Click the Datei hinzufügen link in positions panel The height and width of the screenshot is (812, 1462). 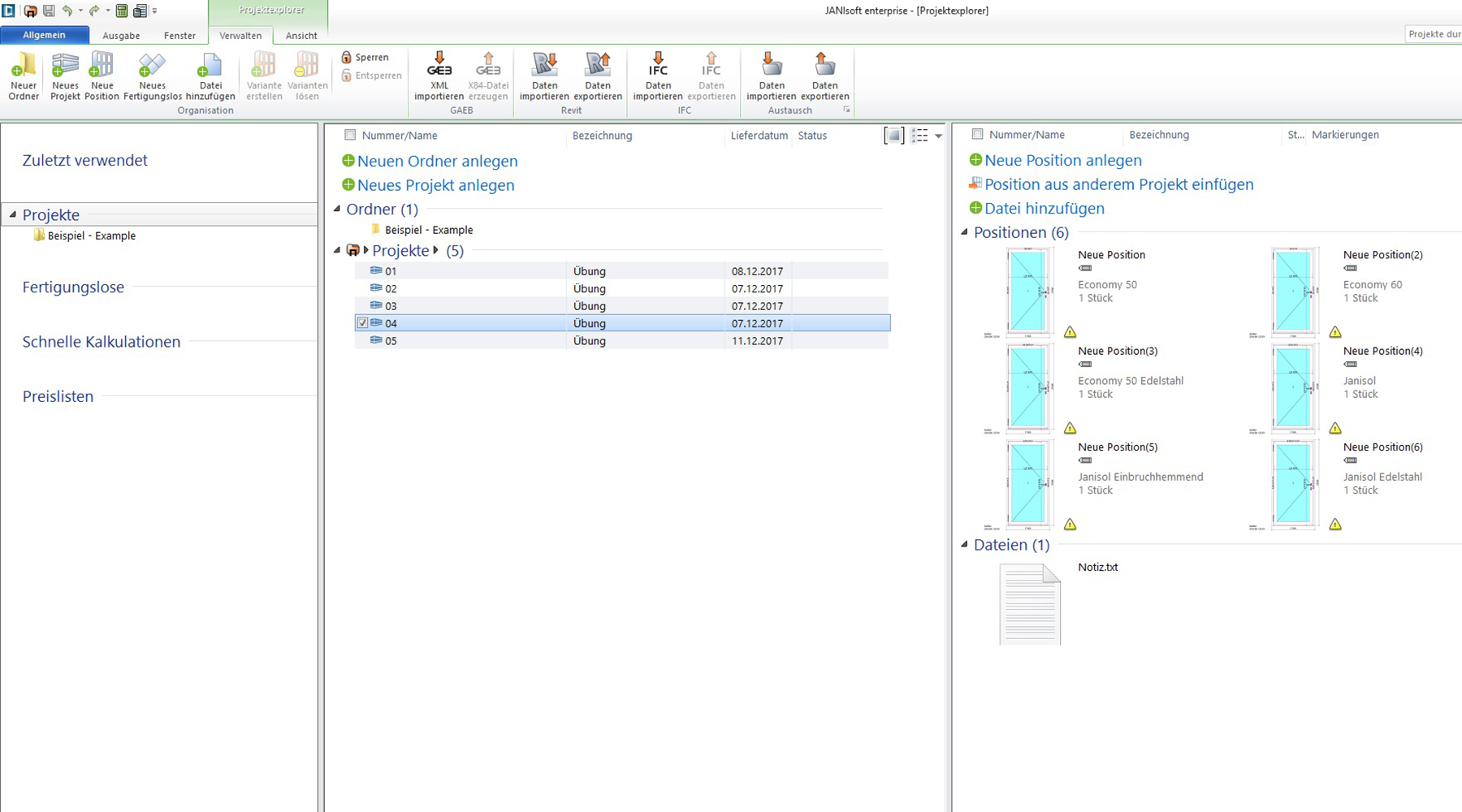pos(1044,208)
